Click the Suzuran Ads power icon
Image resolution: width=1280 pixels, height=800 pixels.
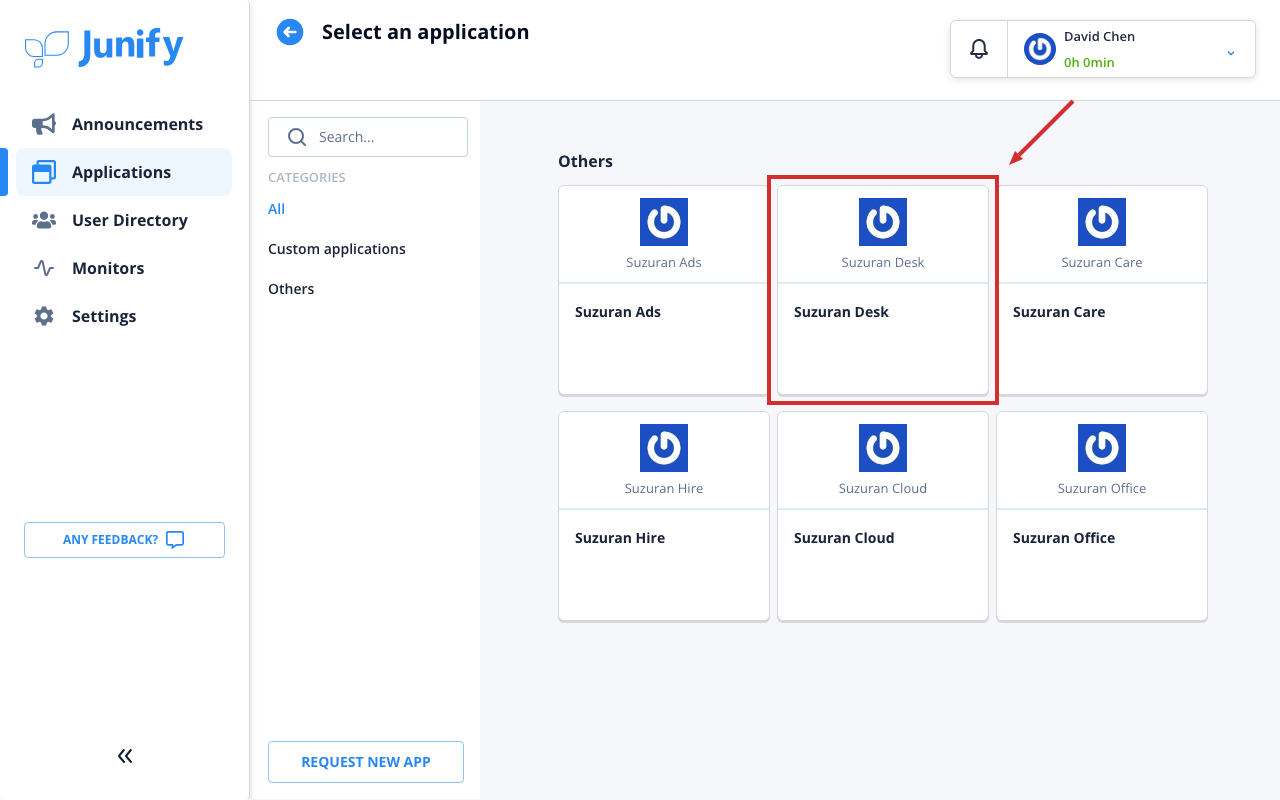point(664,222)
